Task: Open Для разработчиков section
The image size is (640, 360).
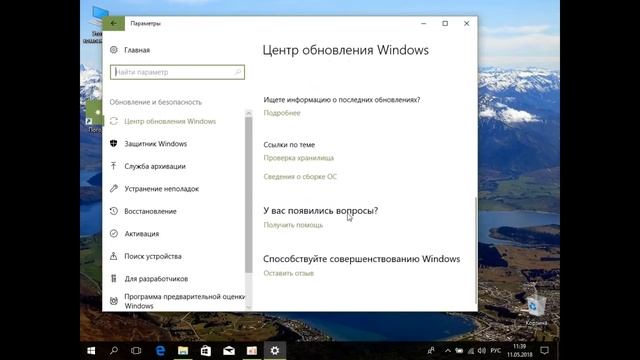Action: click(156, 279)
